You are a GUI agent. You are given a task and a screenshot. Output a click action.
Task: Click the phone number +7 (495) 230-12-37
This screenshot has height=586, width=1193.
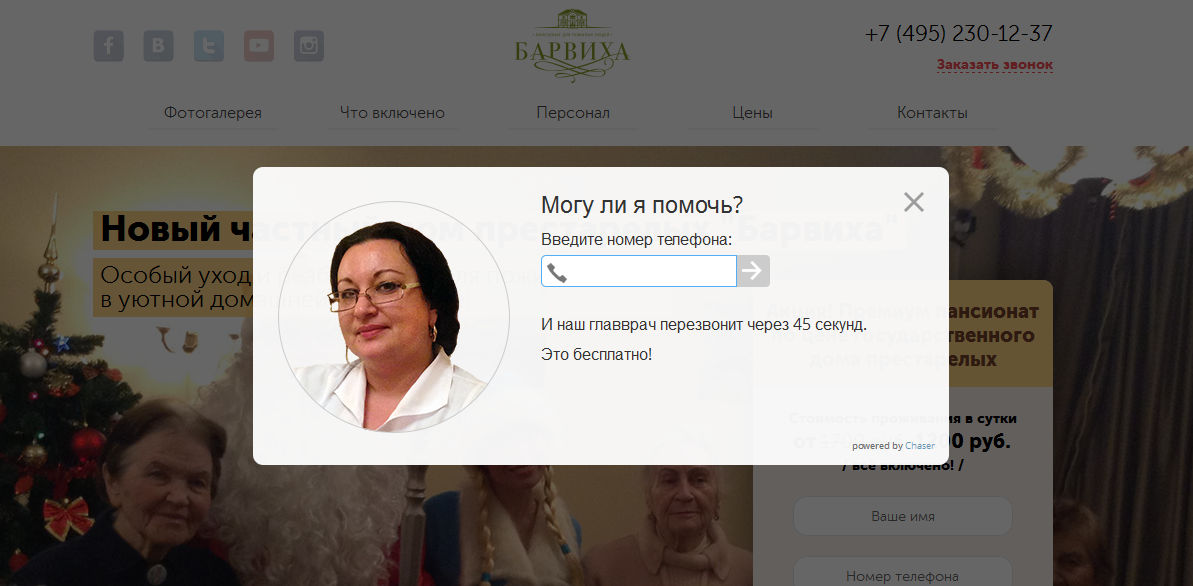coord(959,33)
